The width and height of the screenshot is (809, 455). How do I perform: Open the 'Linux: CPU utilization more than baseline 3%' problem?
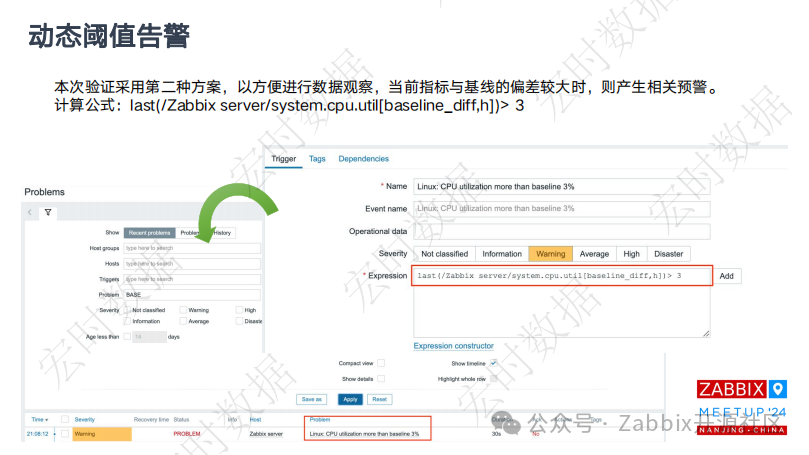[364, 434]
